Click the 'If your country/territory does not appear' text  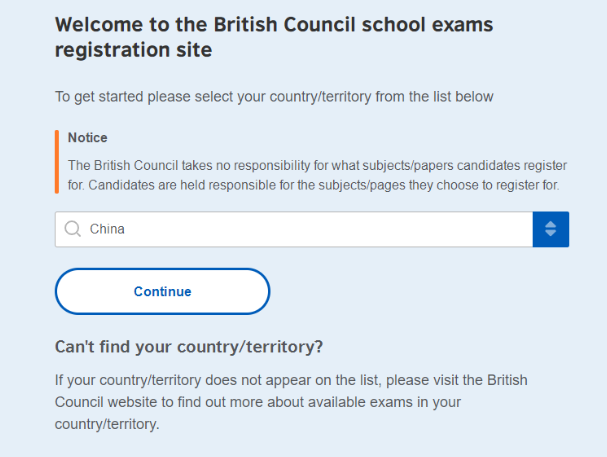pos(291,380)
